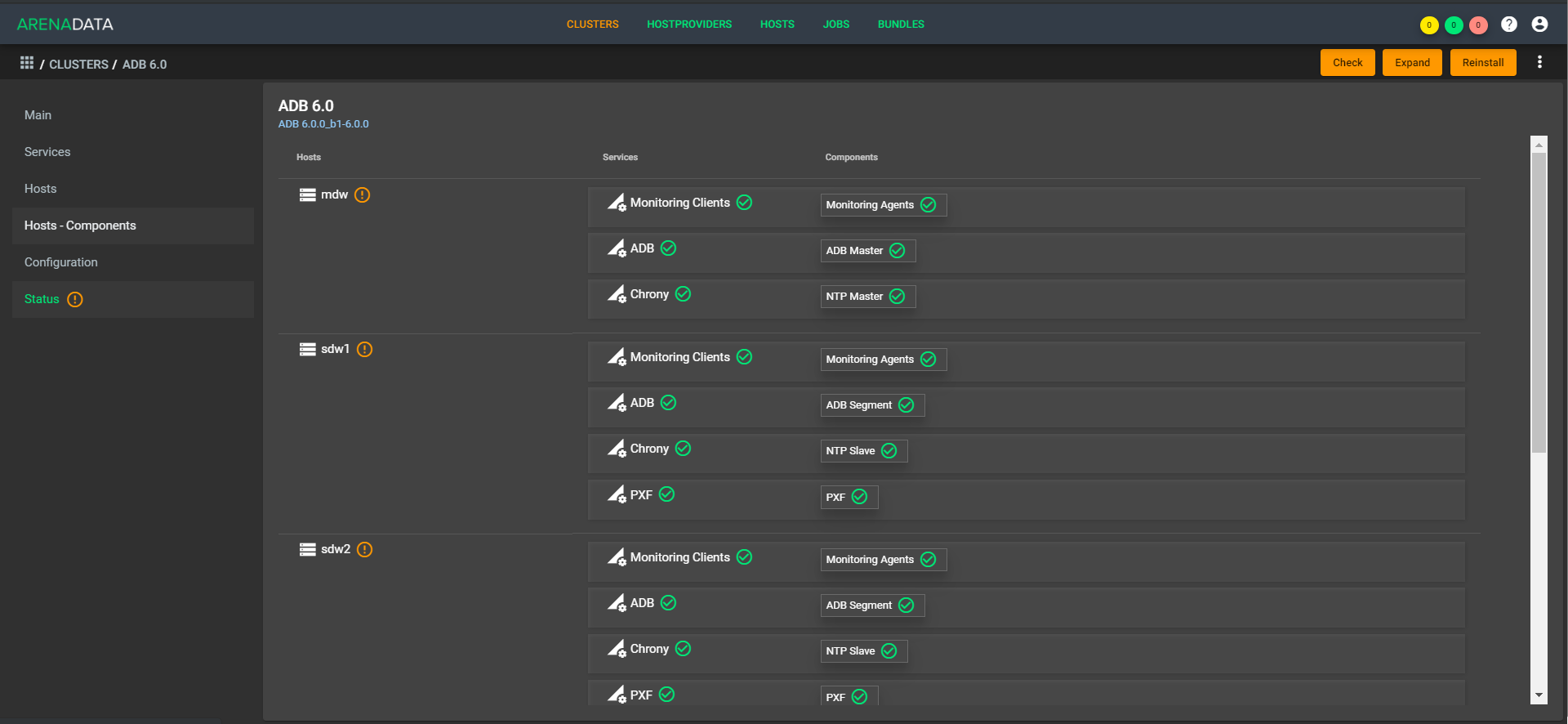
Task: Select Services in the left sidebar
Action: click(133, 152)
